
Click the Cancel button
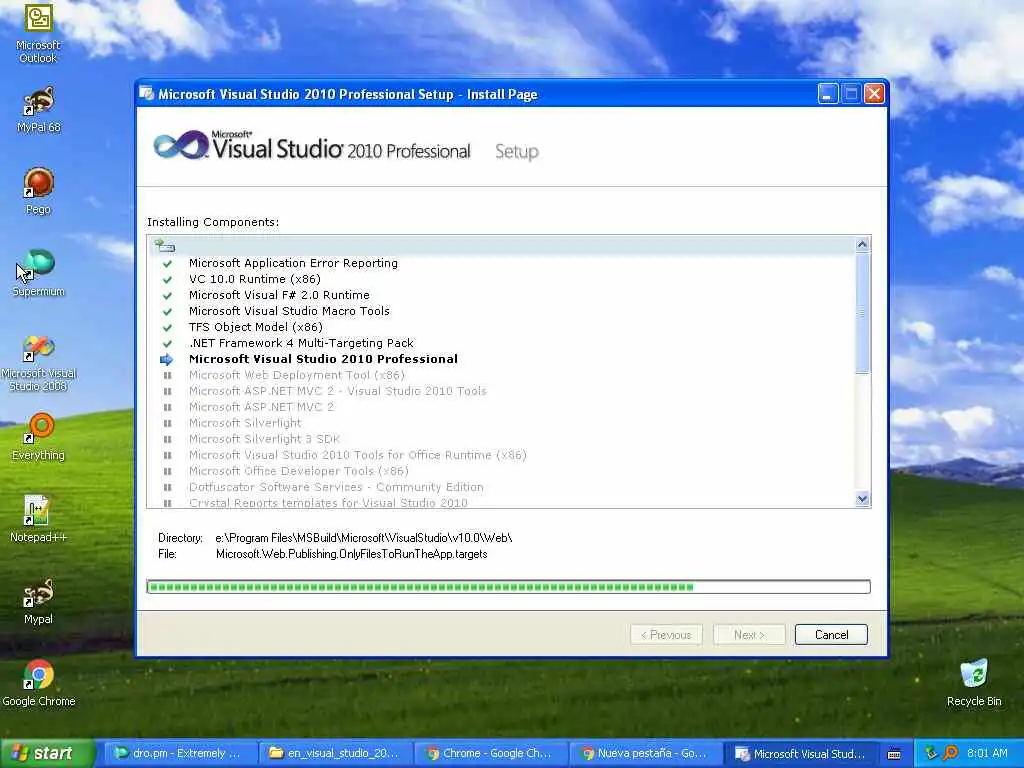[831, 635]
